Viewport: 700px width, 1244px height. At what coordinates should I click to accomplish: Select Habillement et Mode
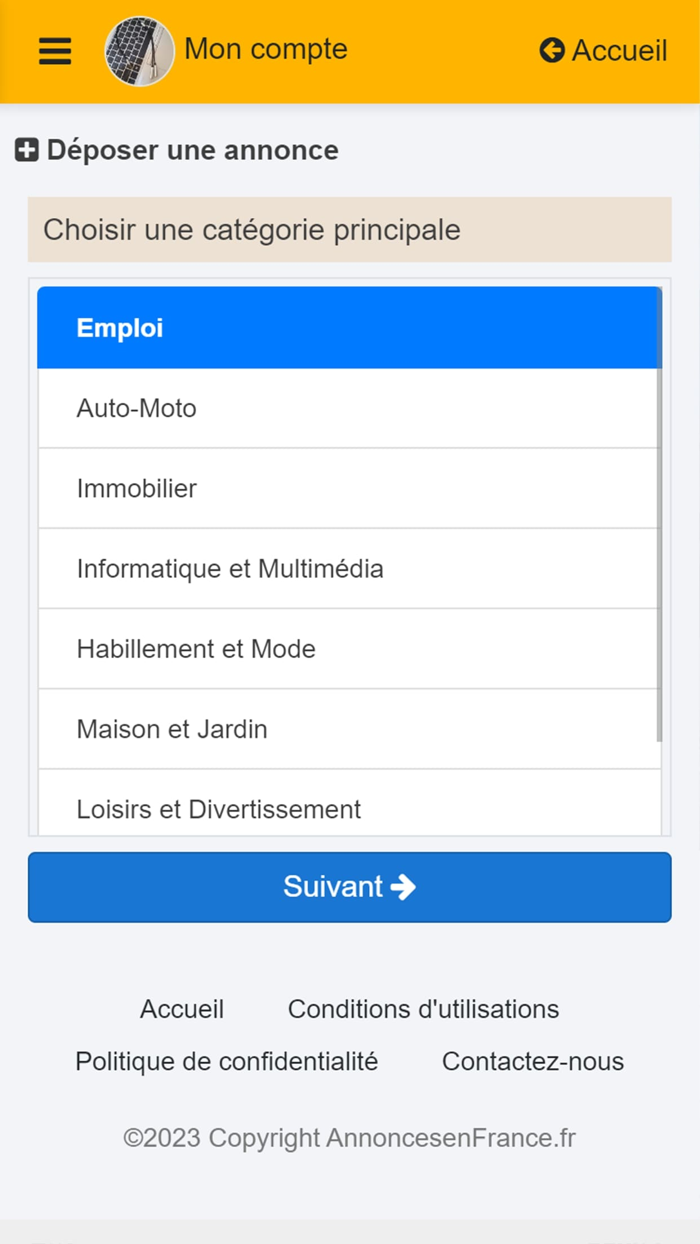coord(349,648)
